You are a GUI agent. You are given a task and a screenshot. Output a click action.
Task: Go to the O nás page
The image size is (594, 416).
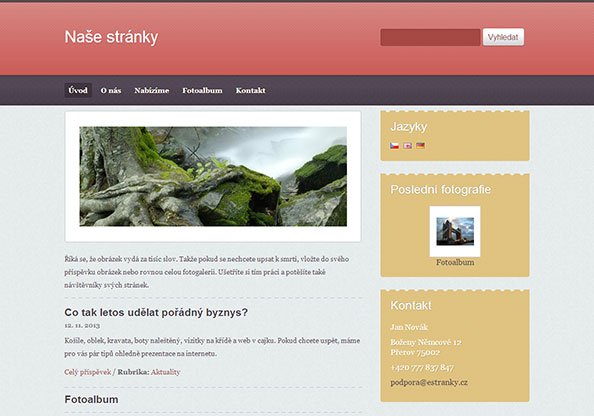pos(111,90)
